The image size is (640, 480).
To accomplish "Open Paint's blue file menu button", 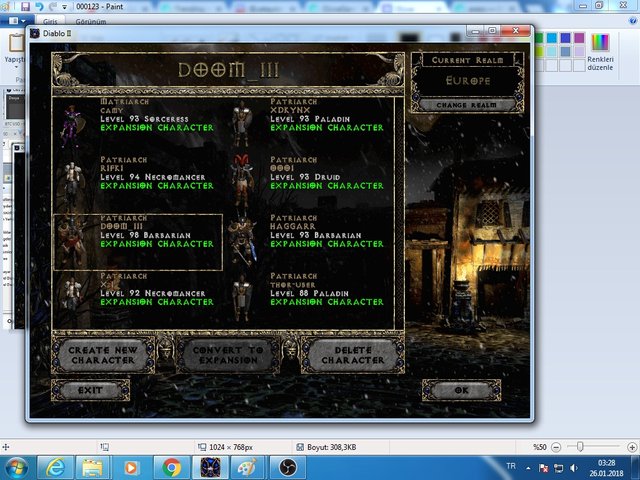I will [17, 20].
